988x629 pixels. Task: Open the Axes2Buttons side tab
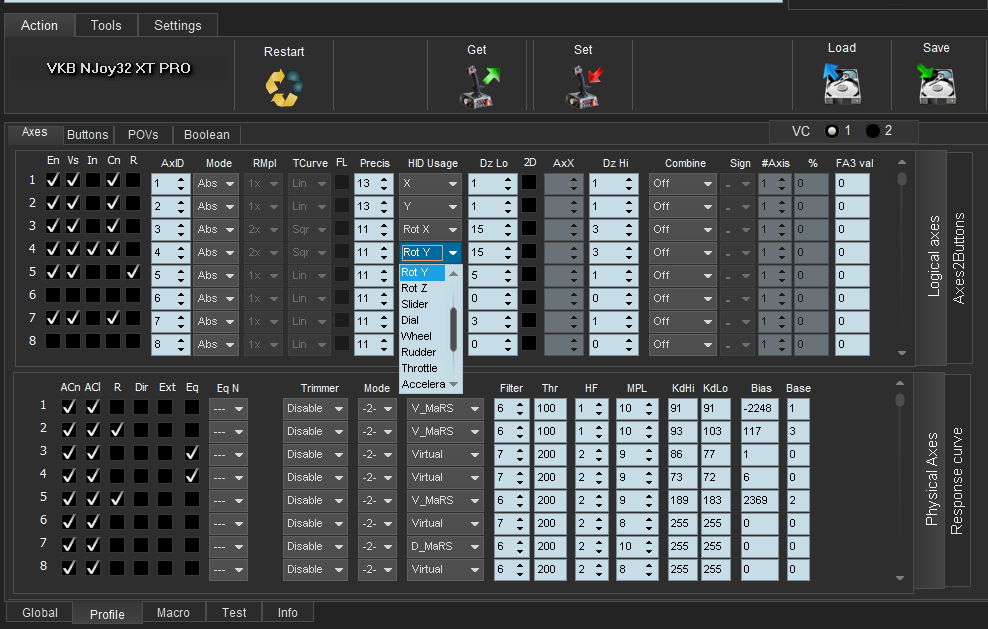click(x=958, y=258)
